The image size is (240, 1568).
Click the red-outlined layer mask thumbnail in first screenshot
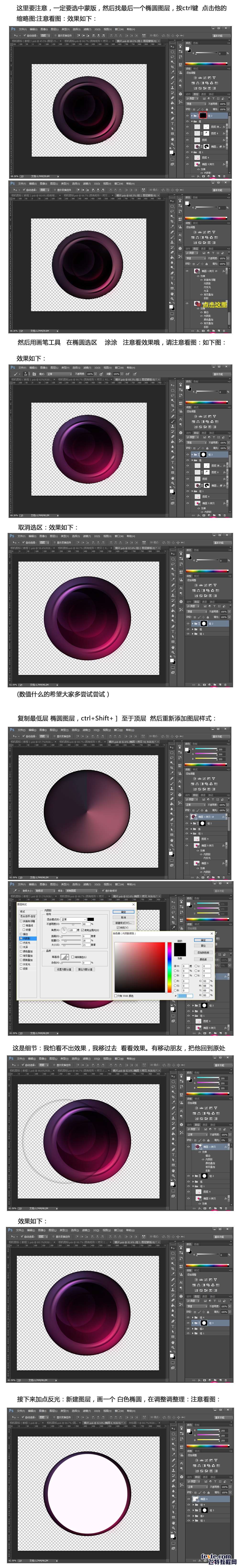(203, 115)
